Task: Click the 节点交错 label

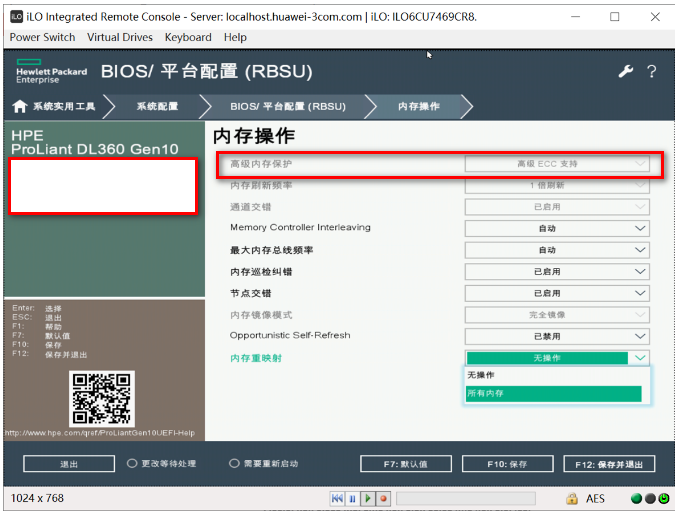Action: [250, 293]
